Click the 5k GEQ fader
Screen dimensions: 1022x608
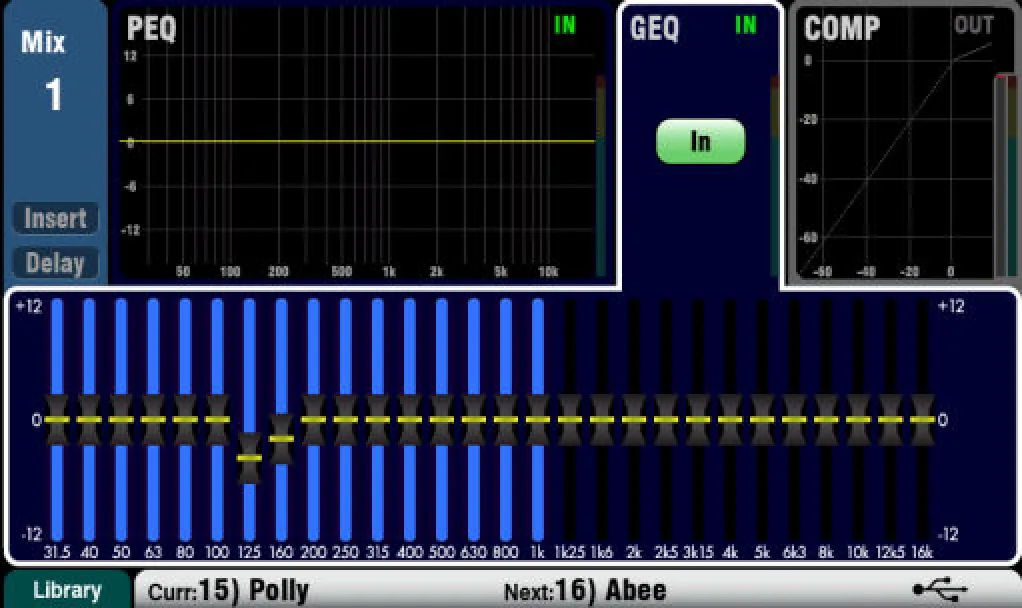pos(762,420)
